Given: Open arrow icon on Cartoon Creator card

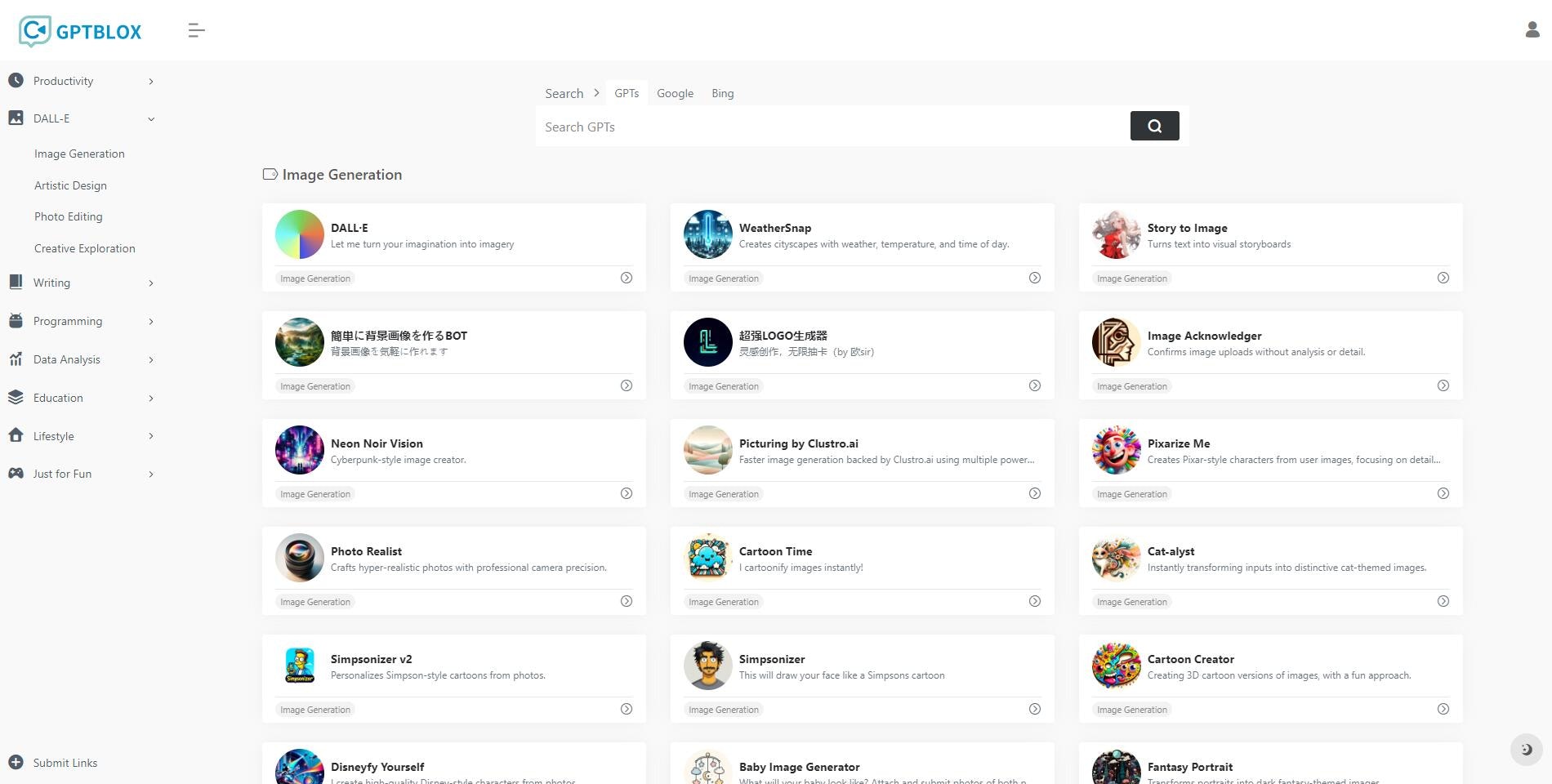Looking at the screenshot, I should point(1443,709).
